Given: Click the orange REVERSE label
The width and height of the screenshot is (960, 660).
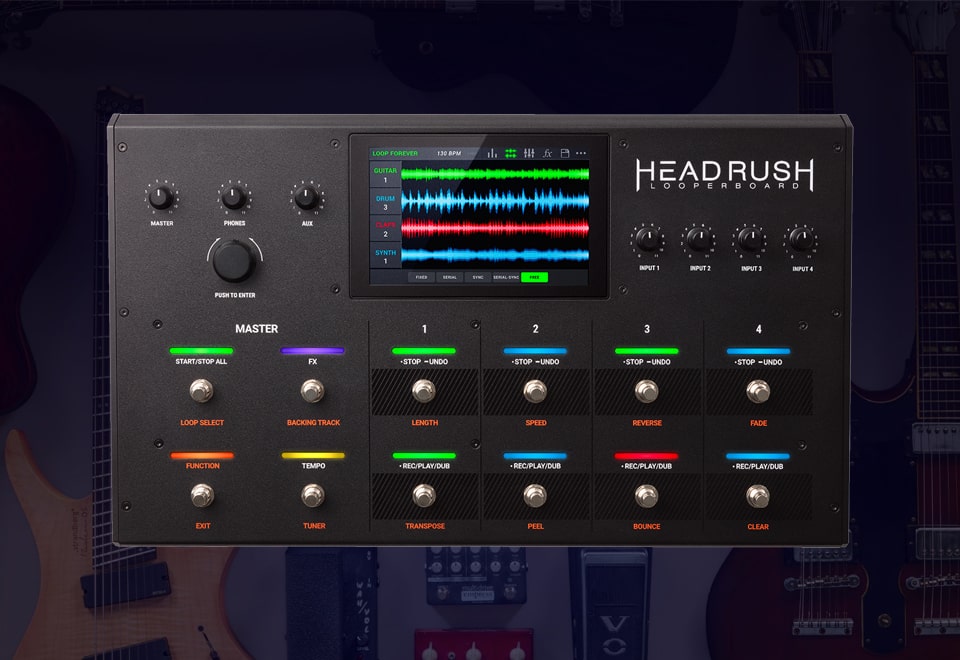Looking at the screenshot, I should click(x=647, y=423).
